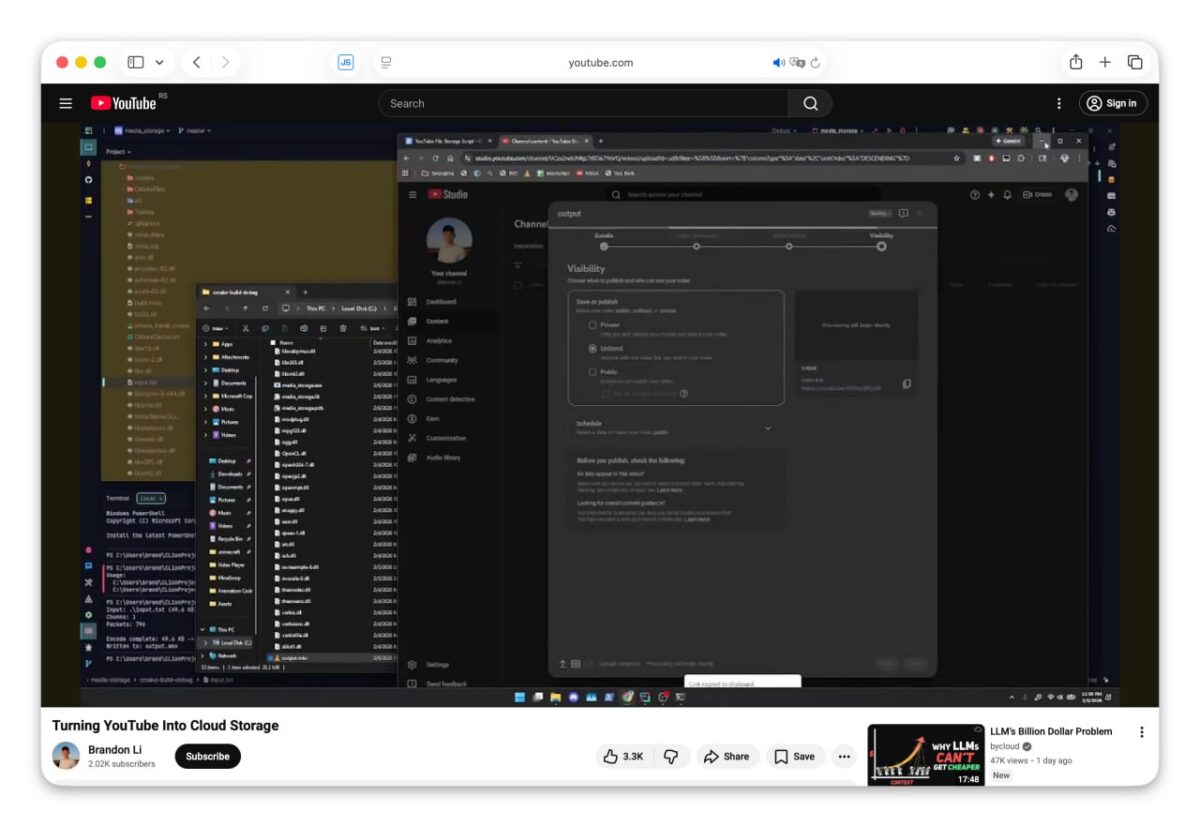The width and height of the screenshot is (1200, 827).
Task: Open the YouTube guide hamburger menu
Action: 64,103
